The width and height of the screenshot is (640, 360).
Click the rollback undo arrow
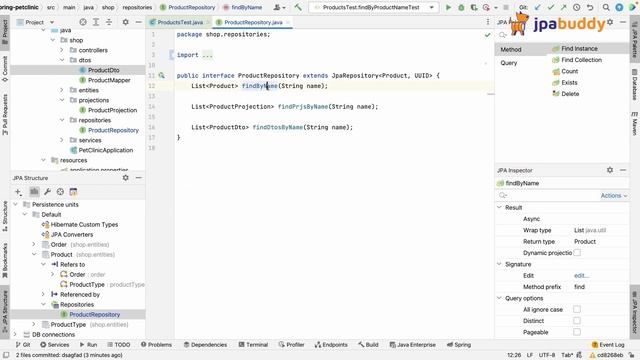[590, 7]
